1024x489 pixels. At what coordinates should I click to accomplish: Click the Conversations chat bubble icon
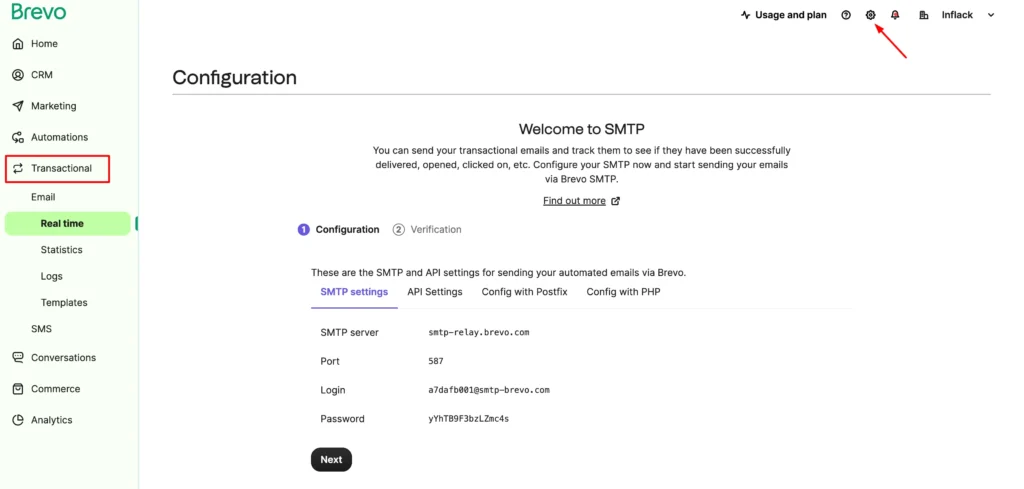tap(18, 358)
